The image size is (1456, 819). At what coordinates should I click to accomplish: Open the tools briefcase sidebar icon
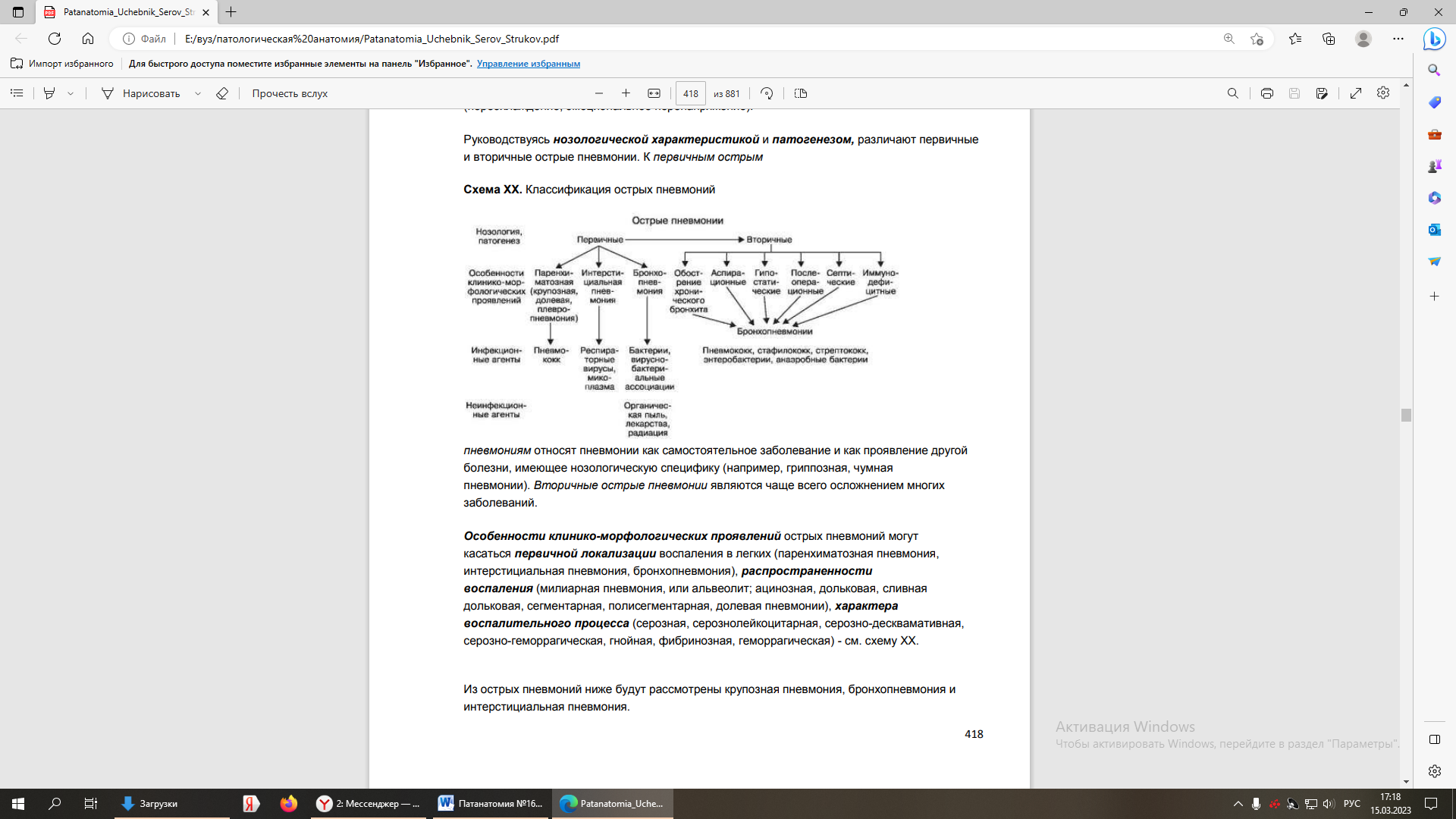click(1434, 134)
